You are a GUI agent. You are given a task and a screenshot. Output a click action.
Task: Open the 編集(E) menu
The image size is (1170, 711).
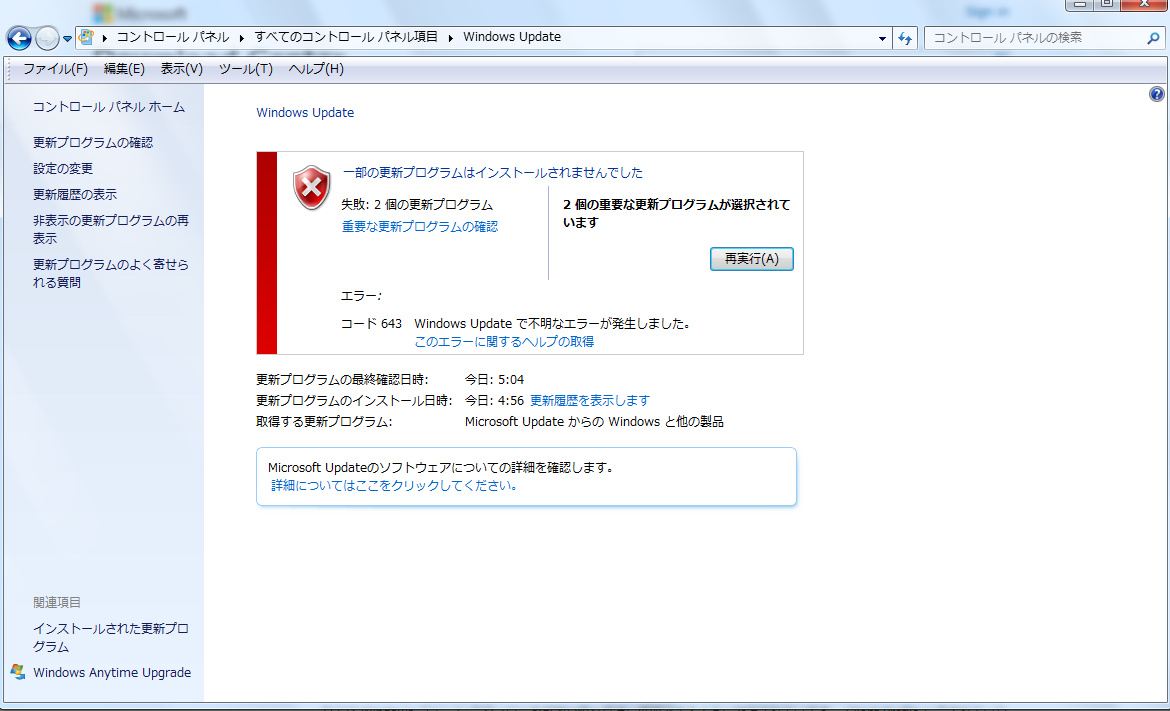coord(124,69)
